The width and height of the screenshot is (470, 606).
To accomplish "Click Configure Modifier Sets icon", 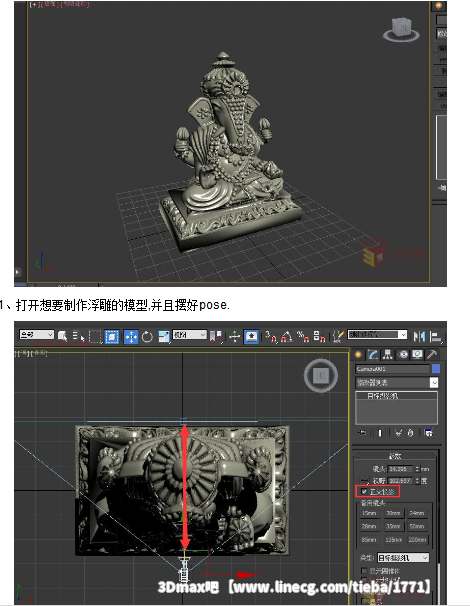I will tap(428, 433).
